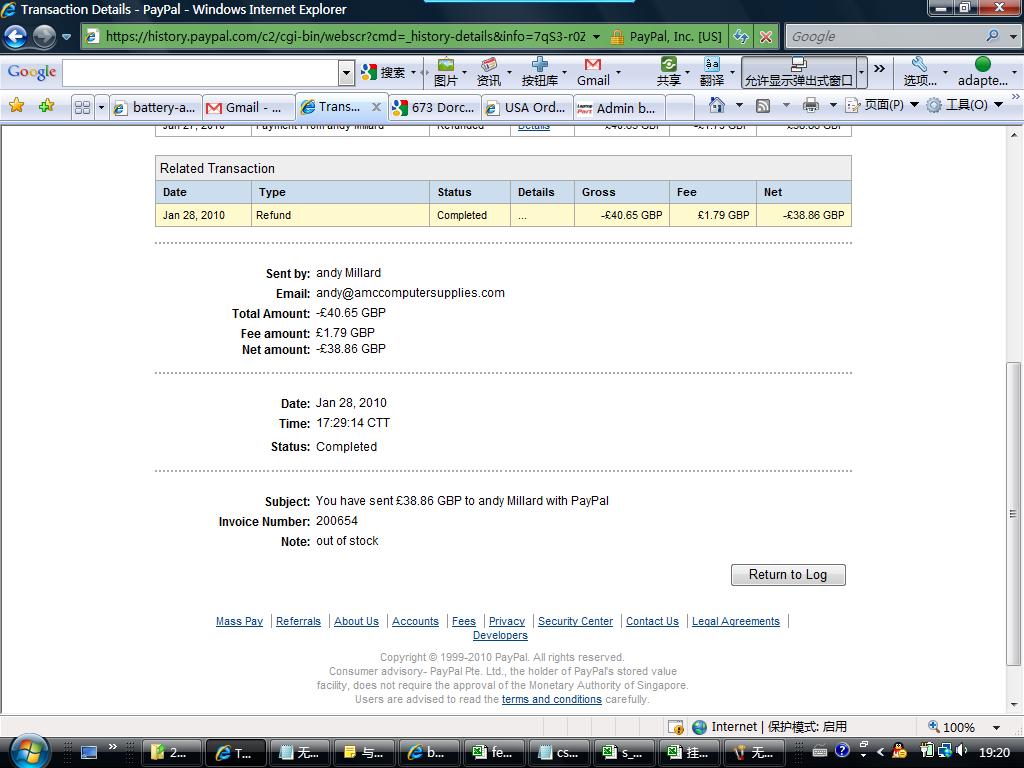Click the 资讯 news toolbar icon

point(488,72)
